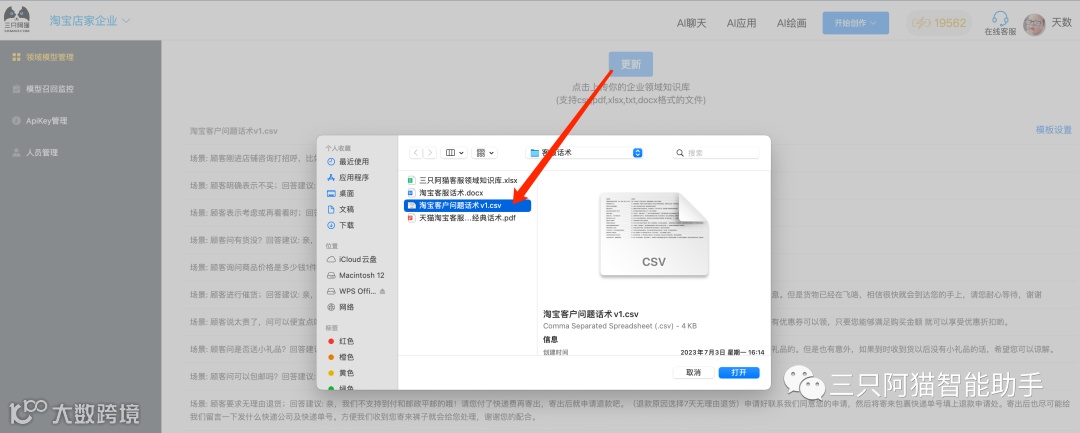Screen dimensions: 1080x433
Task: Select the 天猫淘宝客服 经典话术.pdf file
Action: [468, 218]
